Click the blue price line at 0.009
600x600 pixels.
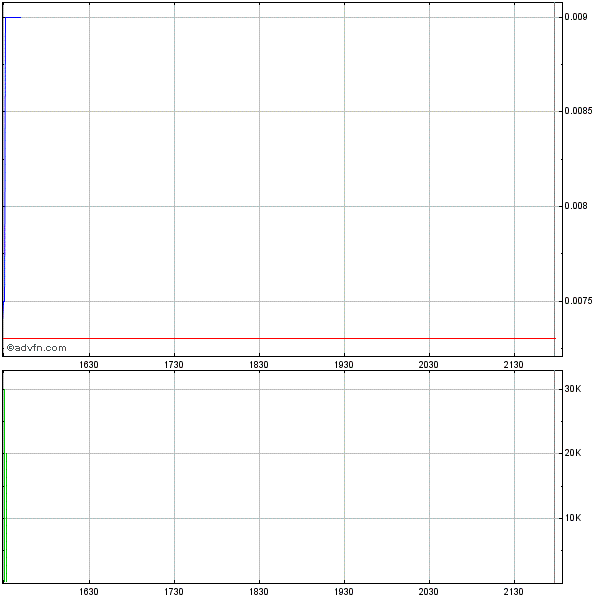[13, 17]
